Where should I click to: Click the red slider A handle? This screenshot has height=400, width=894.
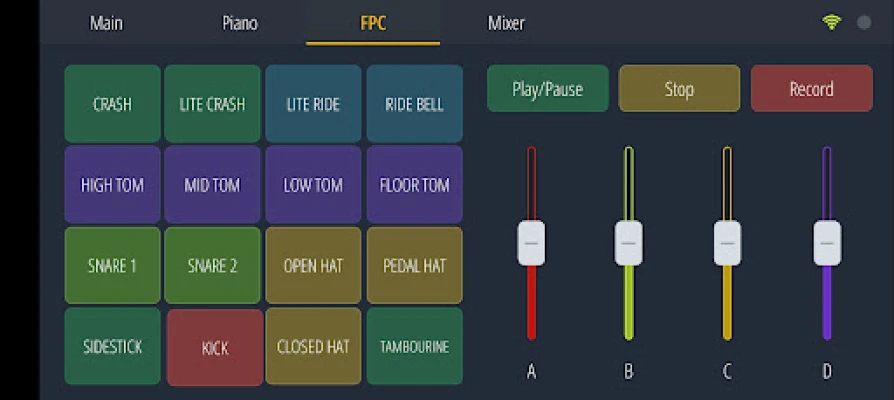531,243
